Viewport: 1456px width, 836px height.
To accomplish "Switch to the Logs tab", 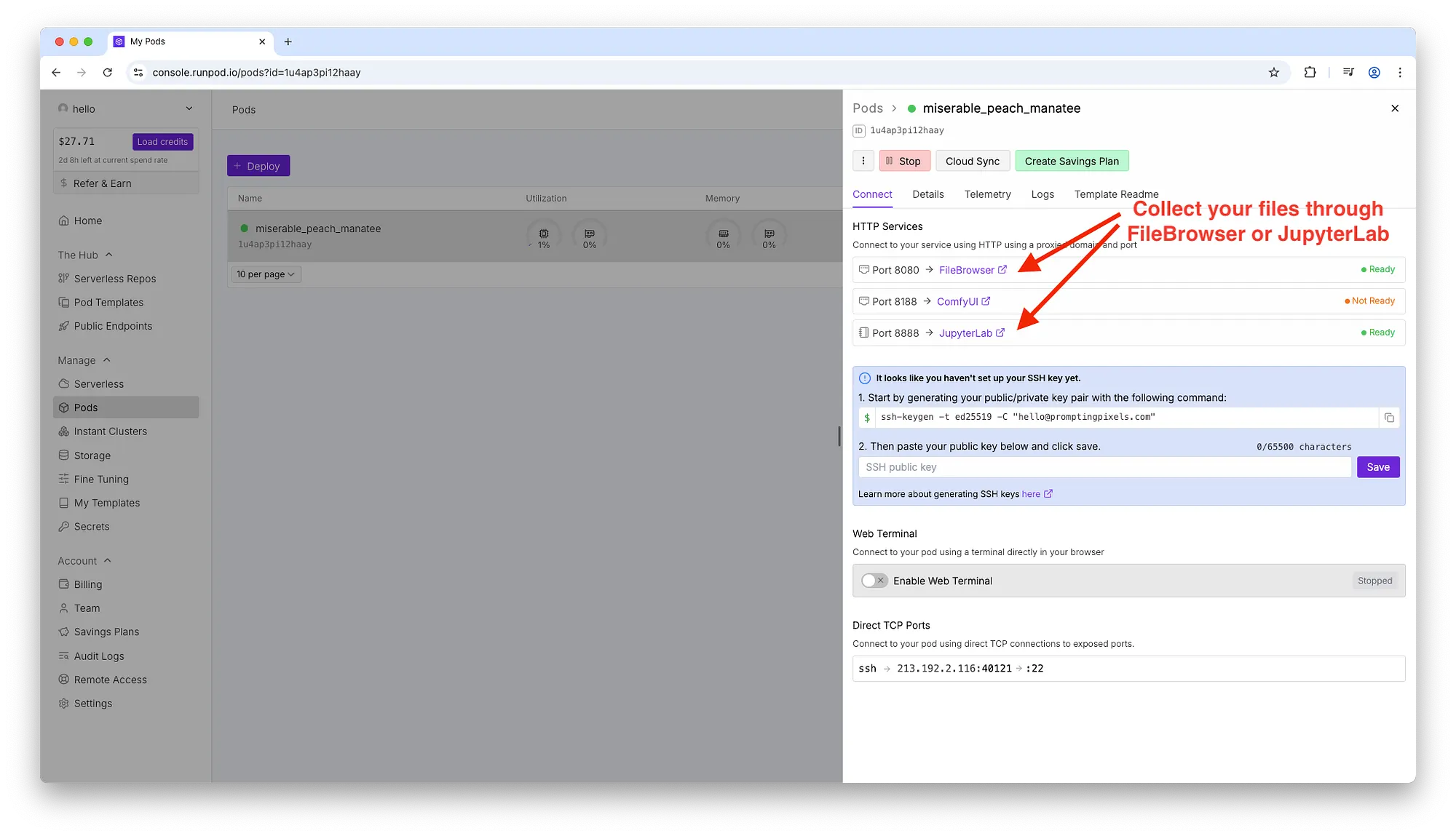I will coord(1042,194).
